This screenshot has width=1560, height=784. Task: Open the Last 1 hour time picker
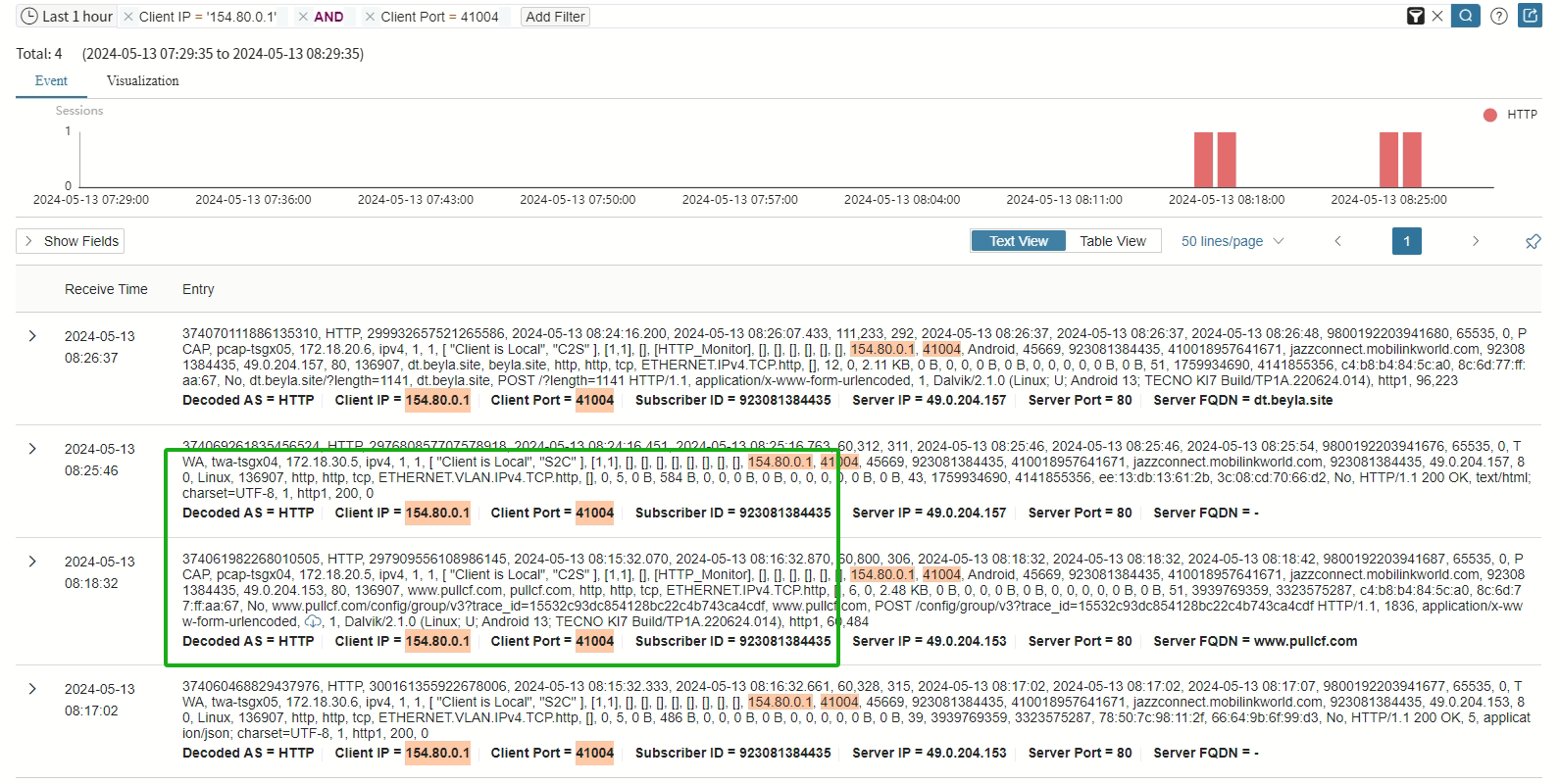(x=67, y=17)
